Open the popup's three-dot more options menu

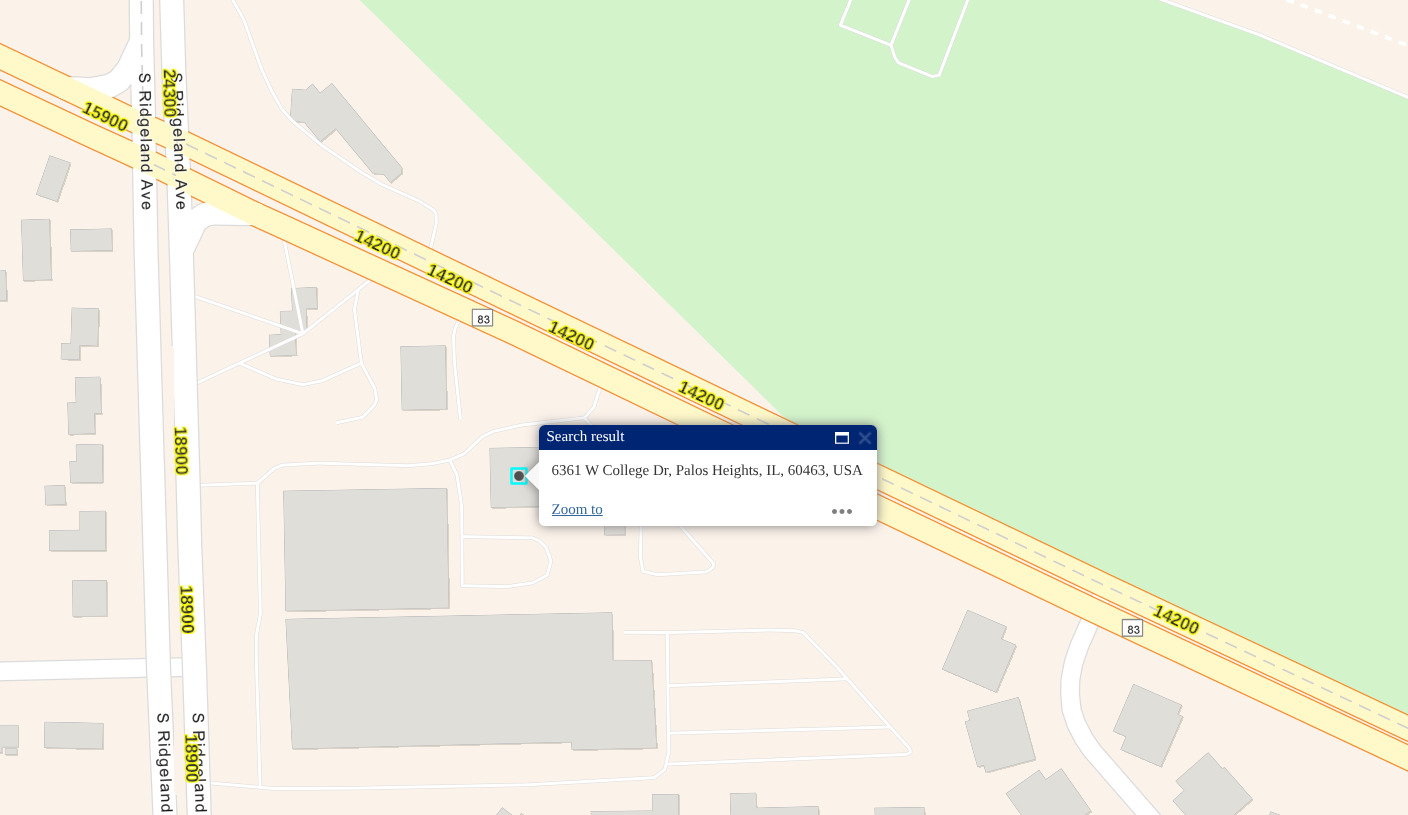pyautogui.click(x=842, y=511)
